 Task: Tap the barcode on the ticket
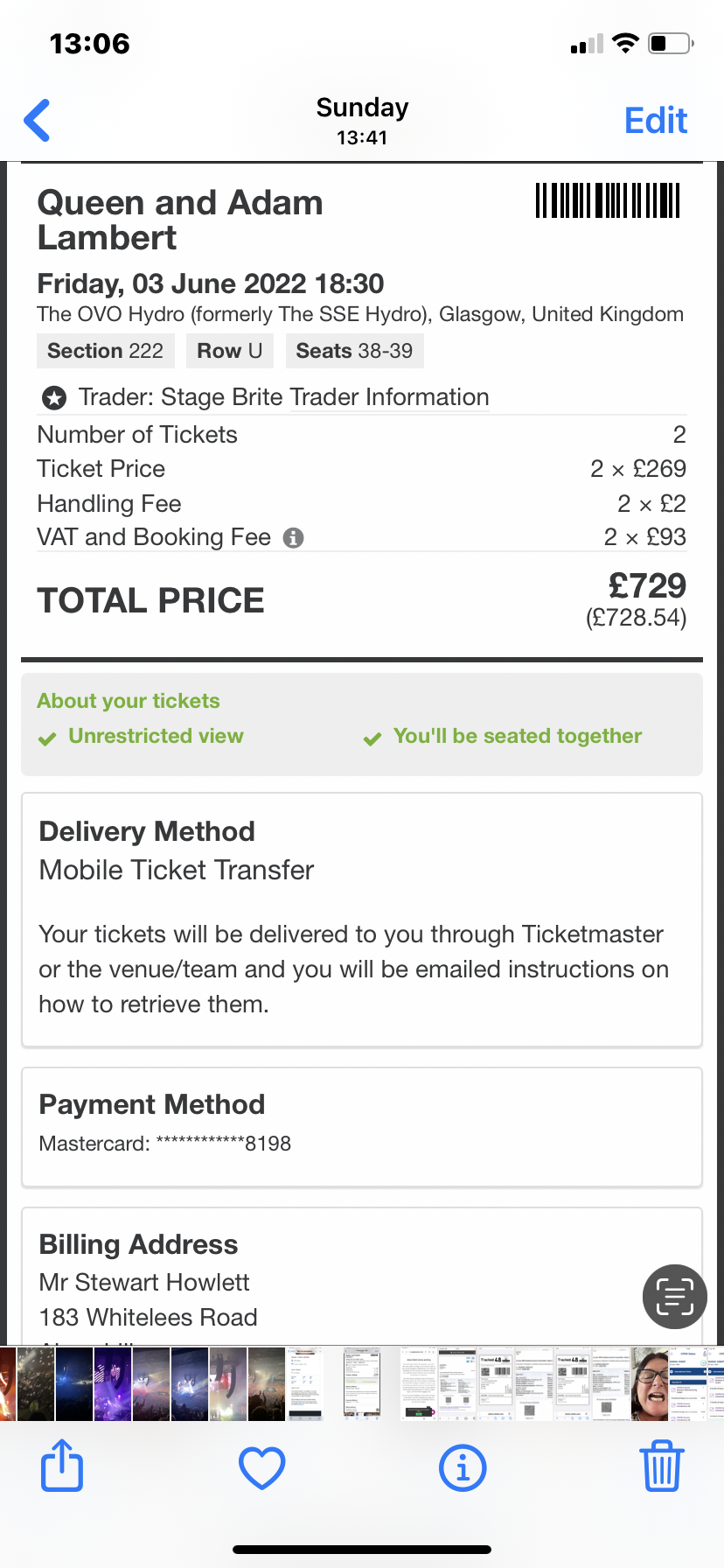point(608,200)
